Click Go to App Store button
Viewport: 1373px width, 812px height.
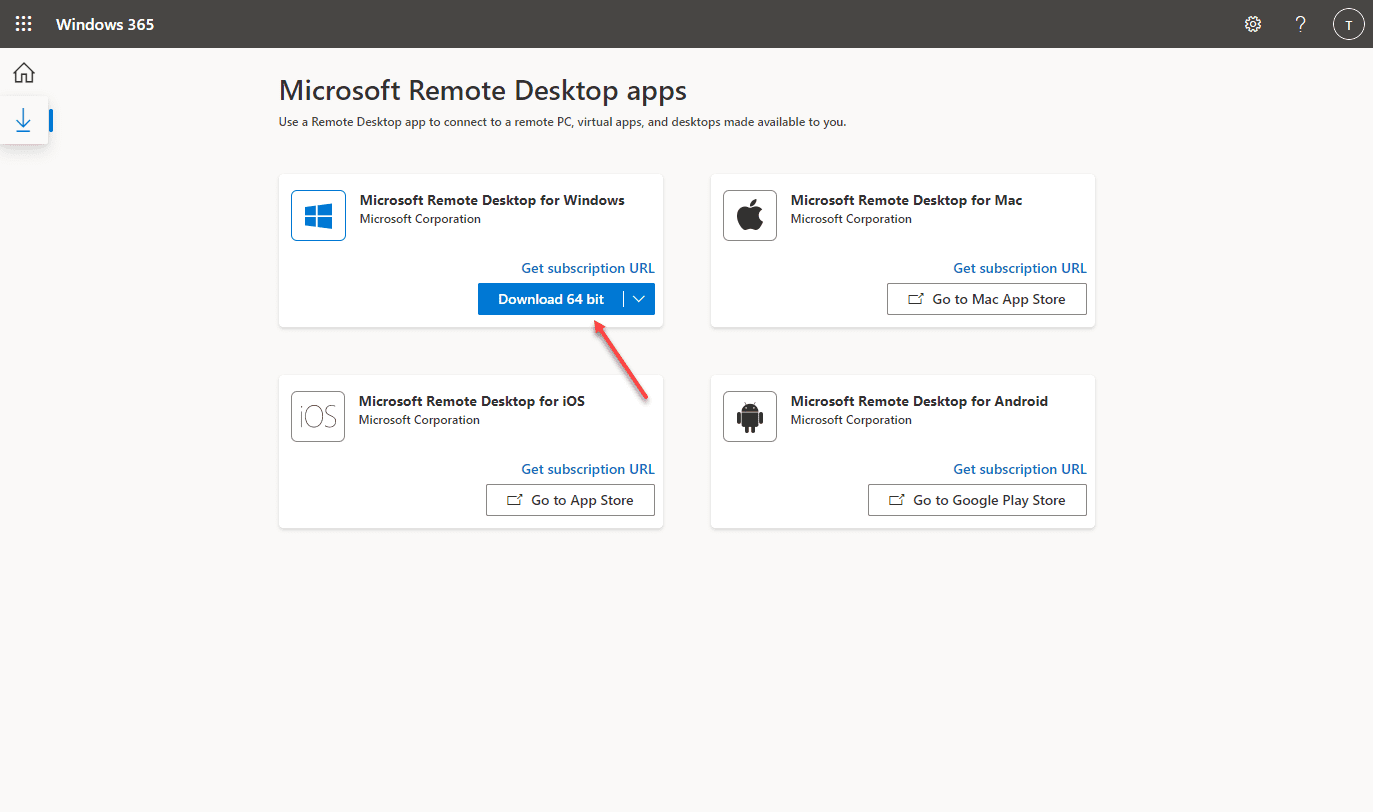[570, 500]
